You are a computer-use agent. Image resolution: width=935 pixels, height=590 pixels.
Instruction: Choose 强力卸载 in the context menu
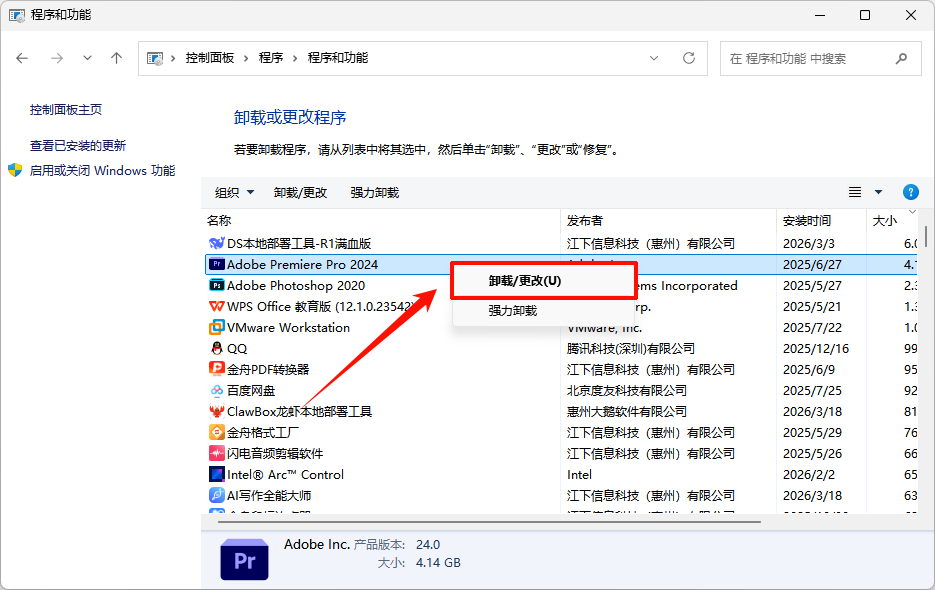pyautogui.click(x=513, y=311)
